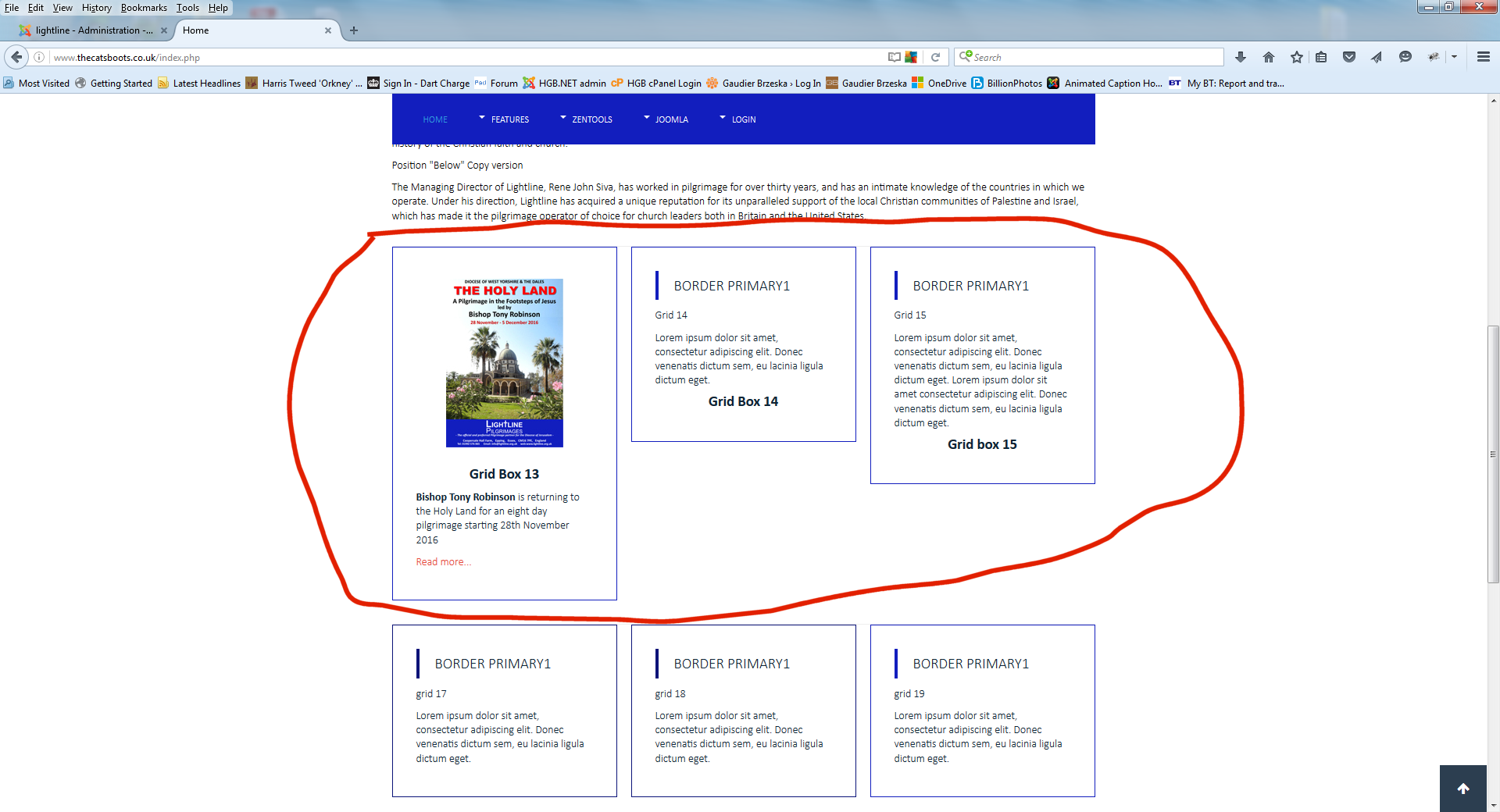Viewport: 1500px width, 812px height.
Task: Click the back-to-top arrow button
Action: pyautogui.click(x=1463, y=789)
